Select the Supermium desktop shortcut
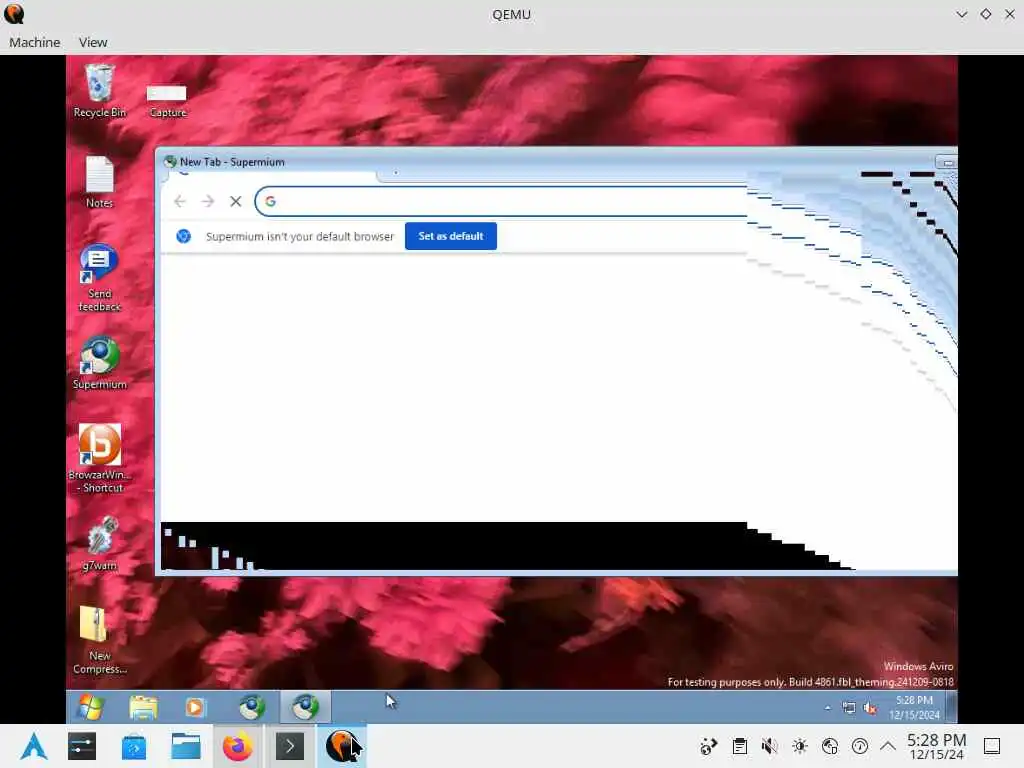 (x=99, y=363)
